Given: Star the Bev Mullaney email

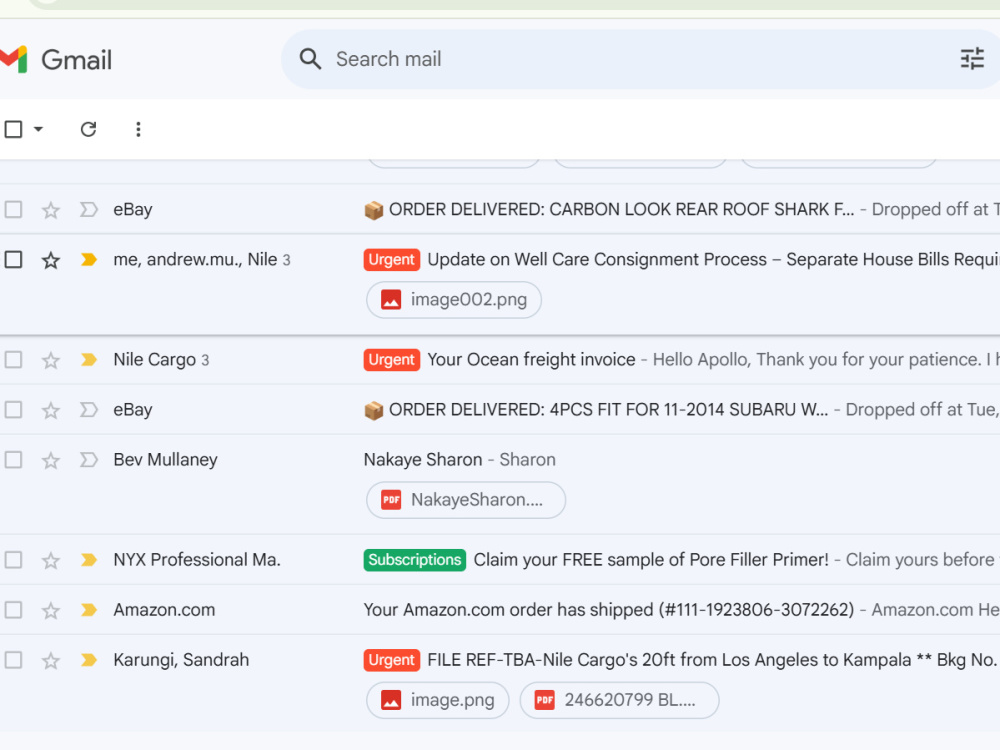Looking at the screenshot, I should coord(51,460).
